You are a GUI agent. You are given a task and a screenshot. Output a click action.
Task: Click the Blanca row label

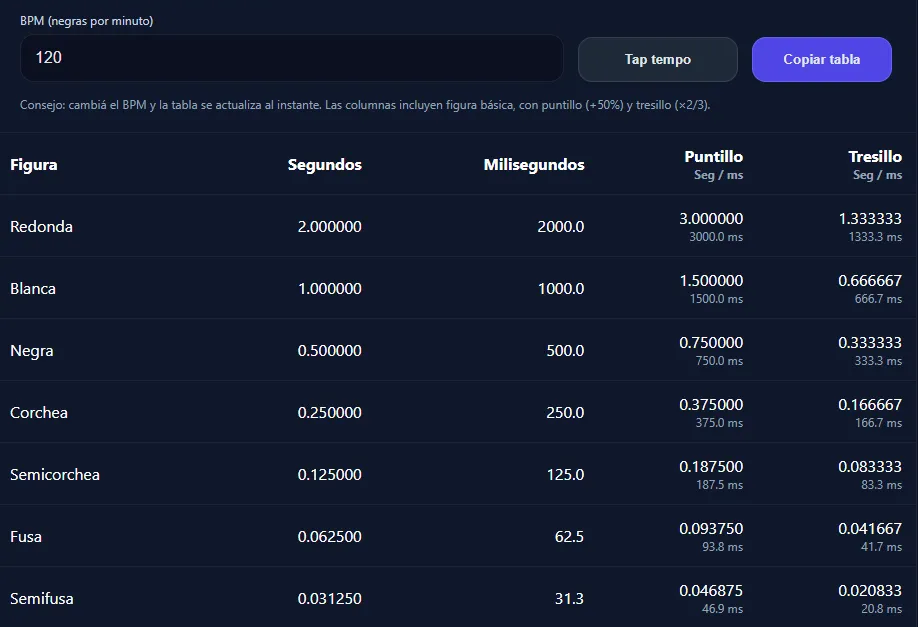tap(33, 289)
